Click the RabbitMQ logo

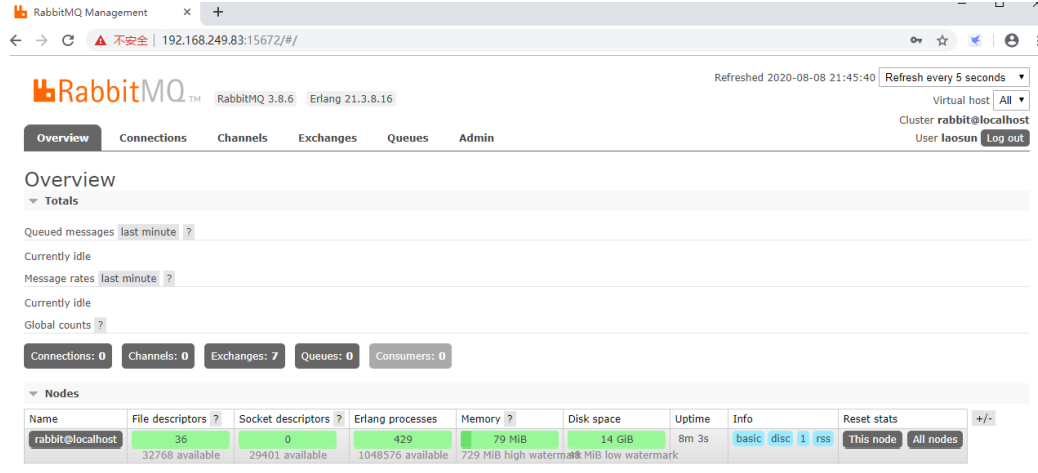[x=117, y=91]
